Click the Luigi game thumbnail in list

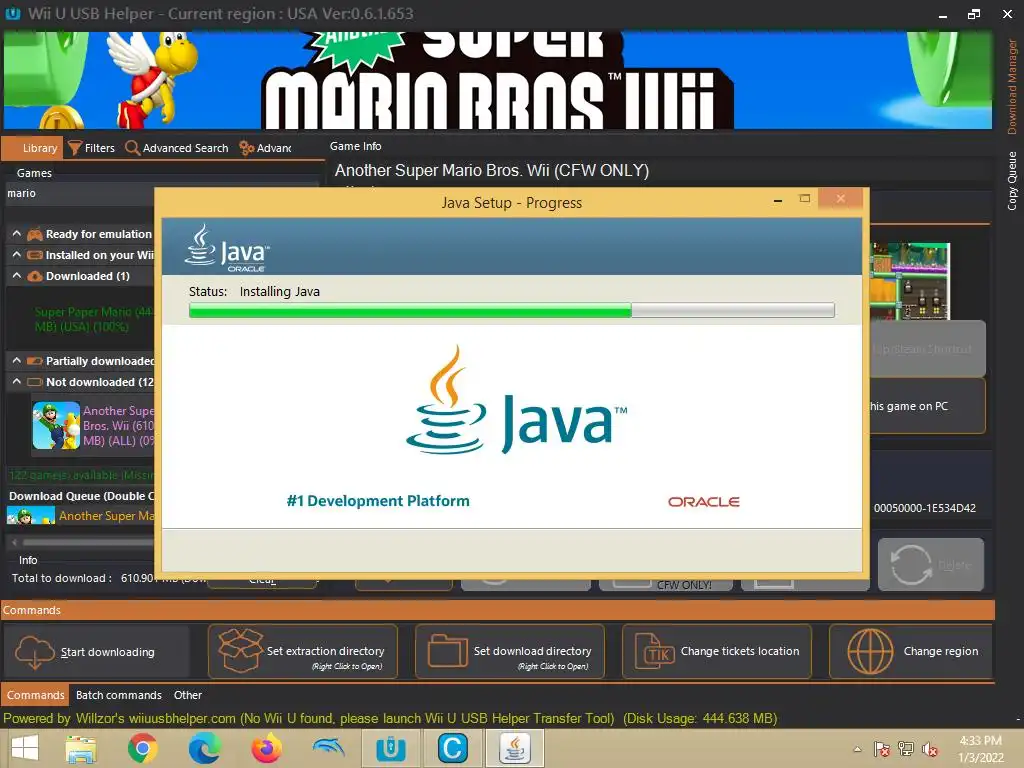pyautogui.click(x=56, y=425)
